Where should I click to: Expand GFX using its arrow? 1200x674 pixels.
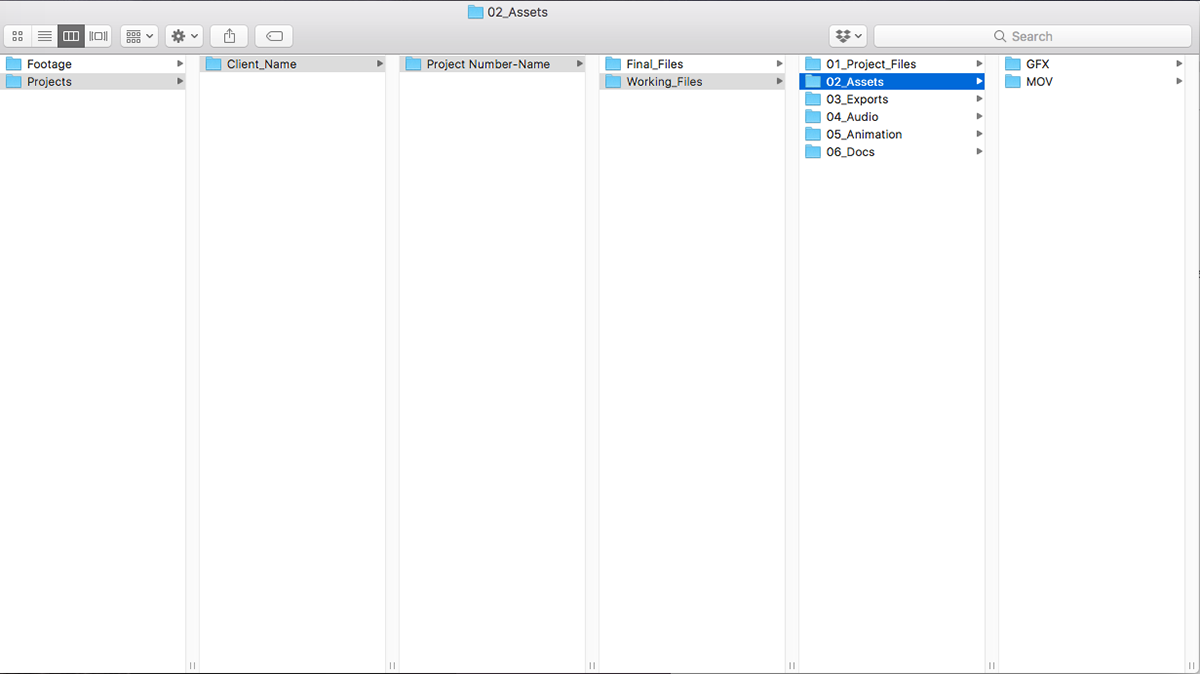coord(1180,64)
